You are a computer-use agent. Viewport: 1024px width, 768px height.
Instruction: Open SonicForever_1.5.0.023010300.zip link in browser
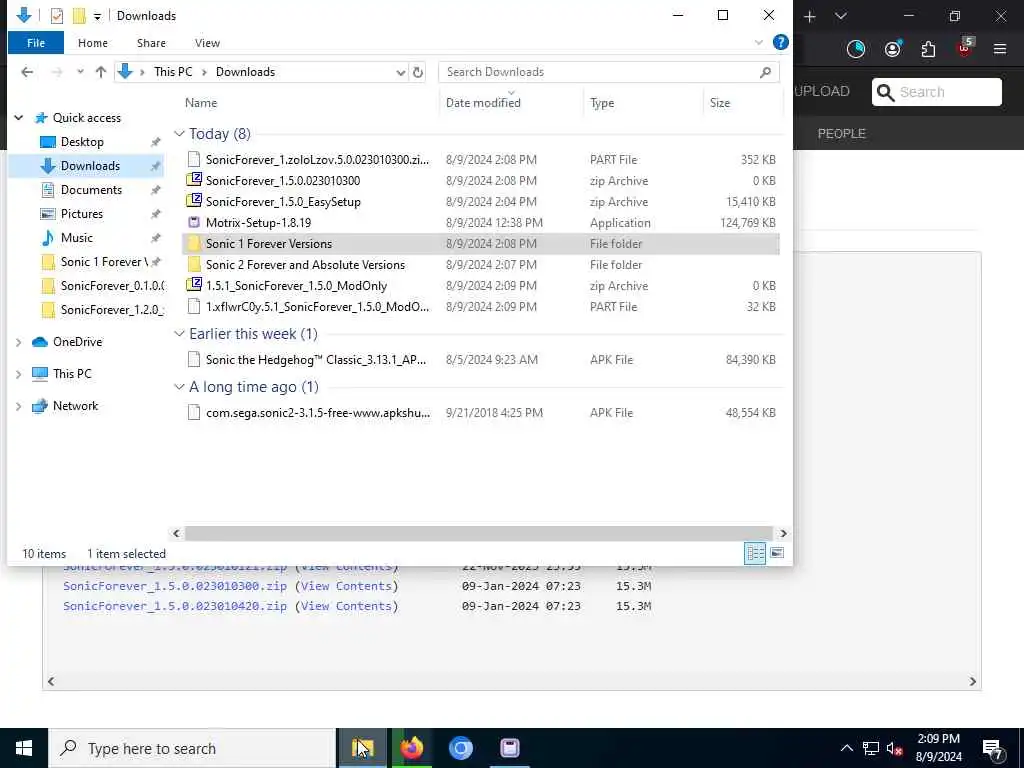(x=175, y=586)
